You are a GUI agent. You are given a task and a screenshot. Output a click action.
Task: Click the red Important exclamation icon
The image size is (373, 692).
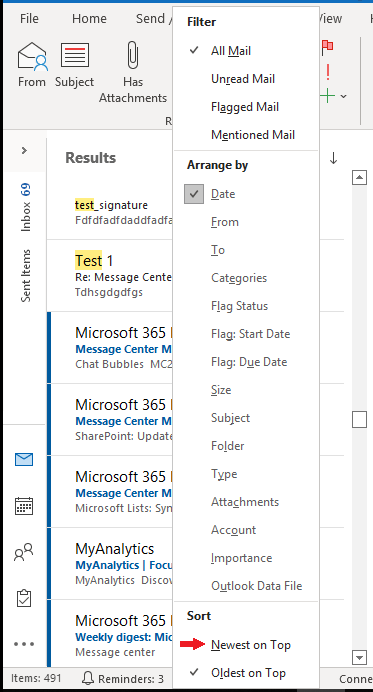328,71
